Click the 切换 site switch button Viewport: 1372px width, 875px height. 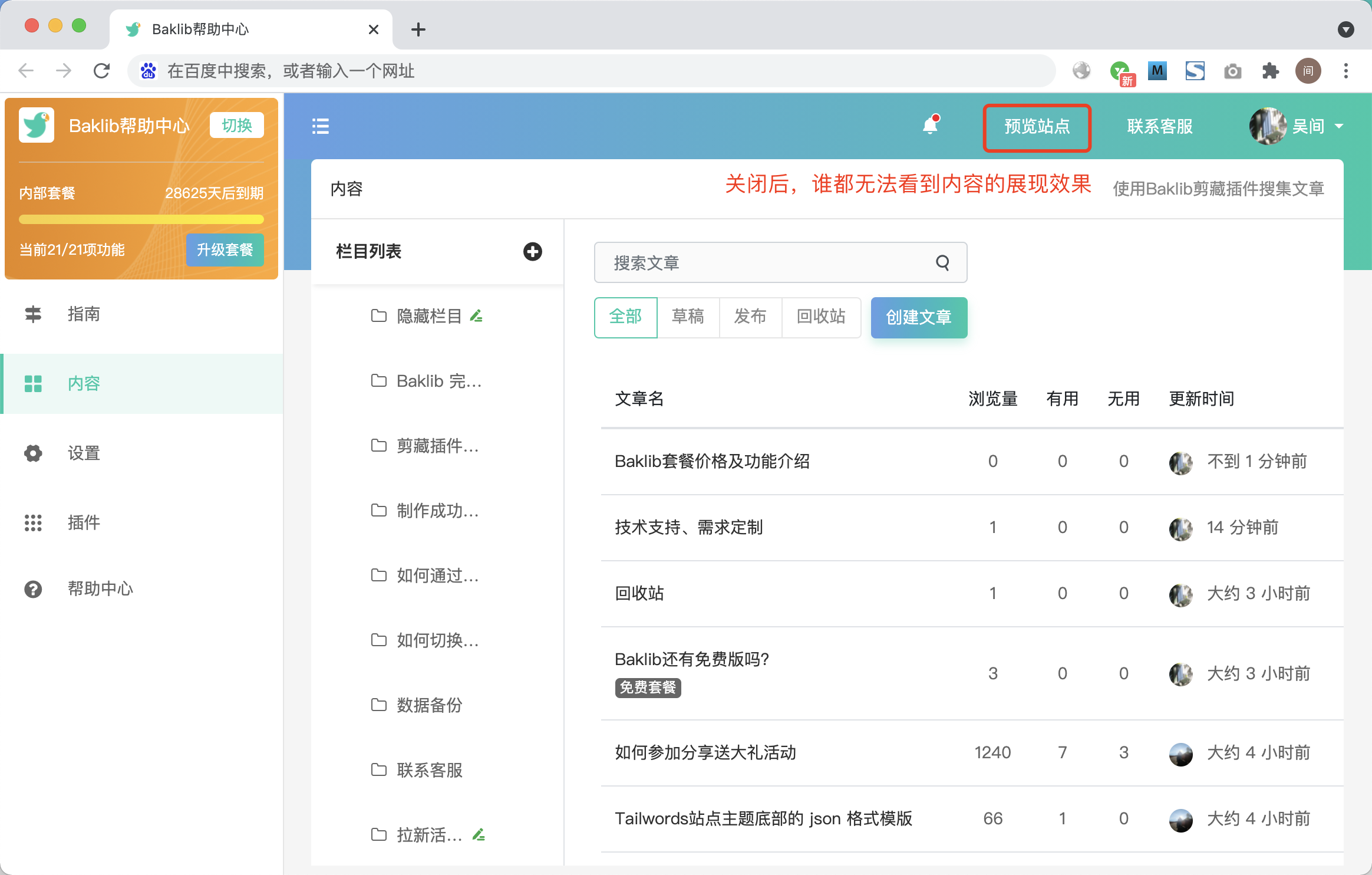tap(237, 126)
